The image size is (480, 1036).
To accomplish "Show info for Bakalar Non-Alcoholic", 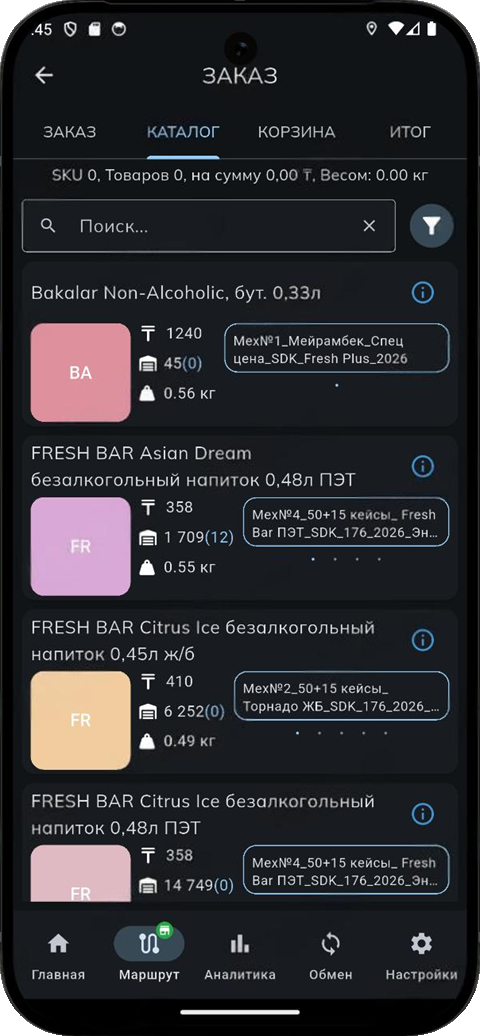I will 422,292.
